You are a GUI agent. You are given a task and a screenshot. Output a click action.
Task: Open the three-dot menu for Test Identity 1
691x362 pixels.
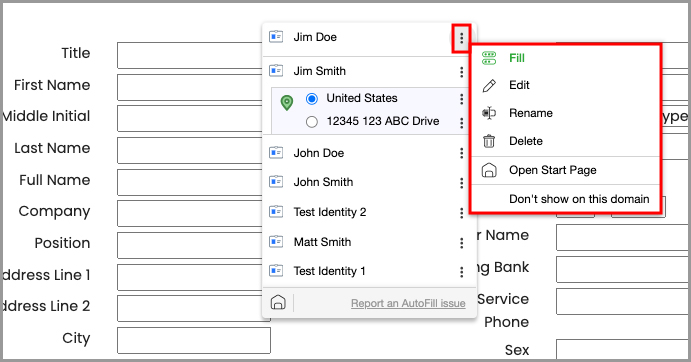(461, 272)
